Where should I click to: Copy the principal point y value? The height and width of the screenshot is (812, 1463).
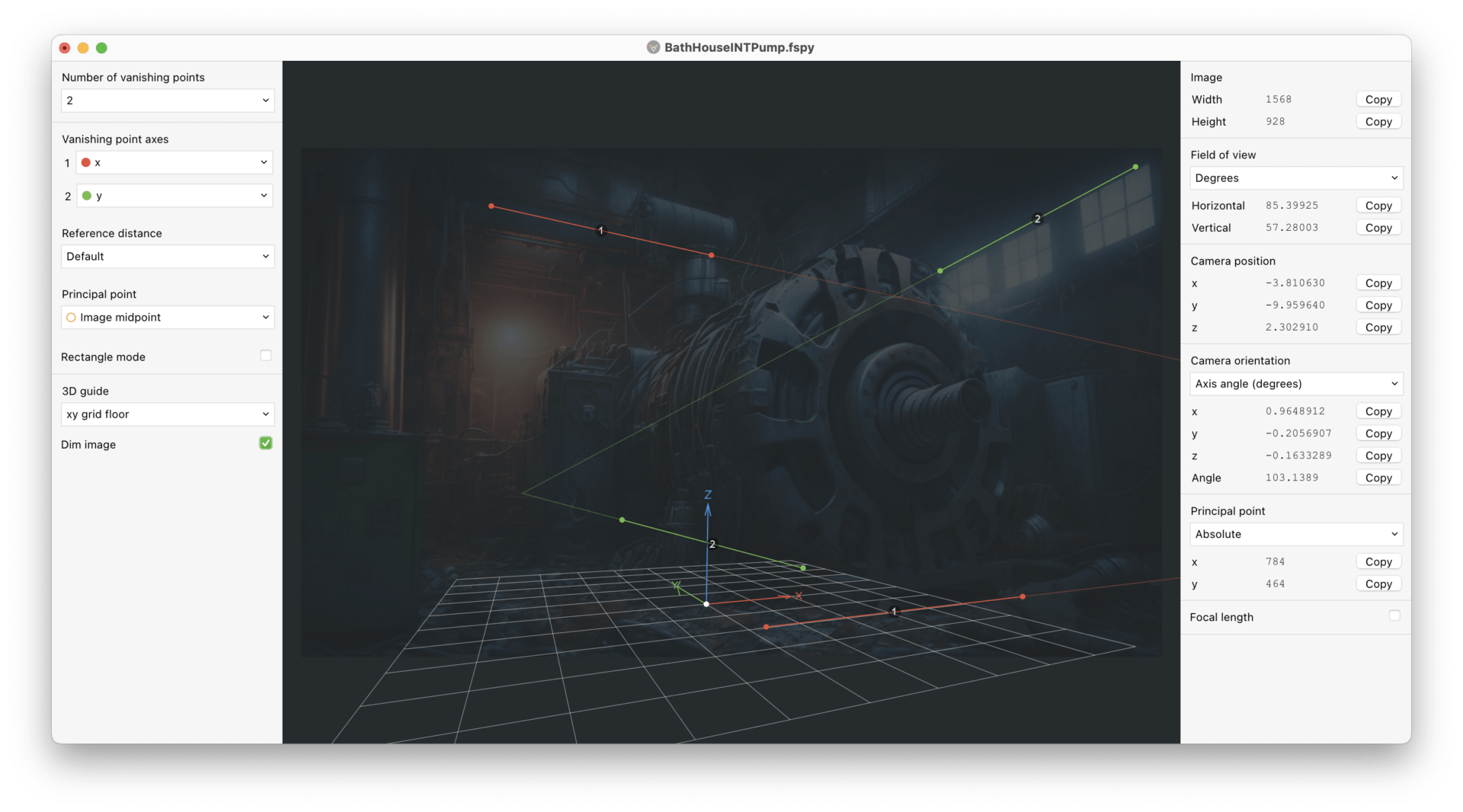click(x=1378, y=583)
